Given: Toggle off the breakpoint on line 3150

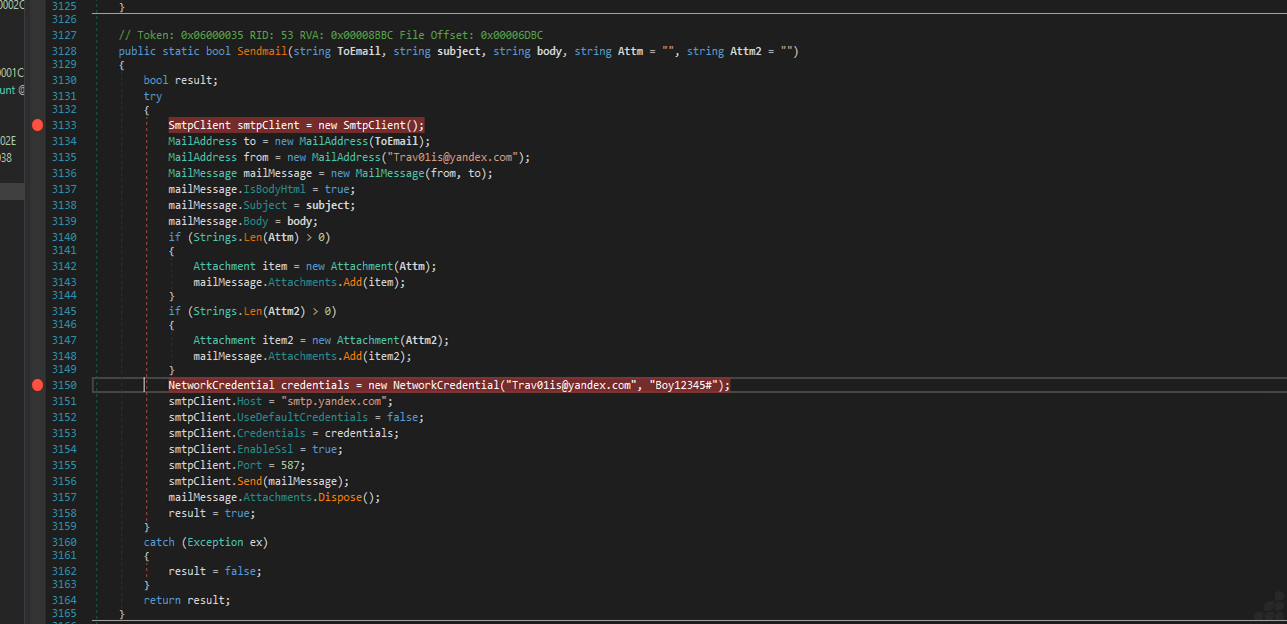Looking at the screenshot, I should coord(37,385).
